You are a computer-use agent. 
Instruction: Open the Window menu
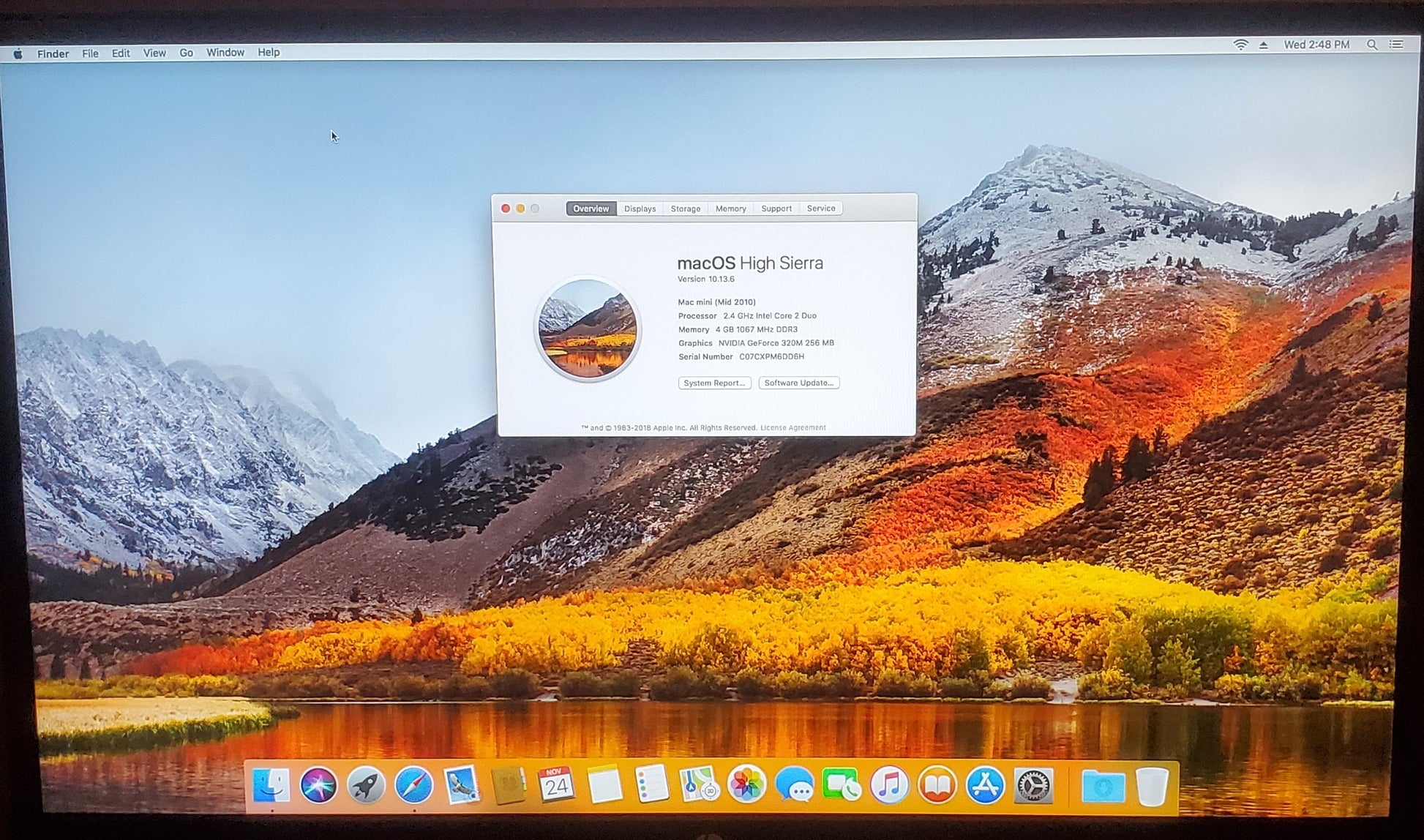coord(225,53)
